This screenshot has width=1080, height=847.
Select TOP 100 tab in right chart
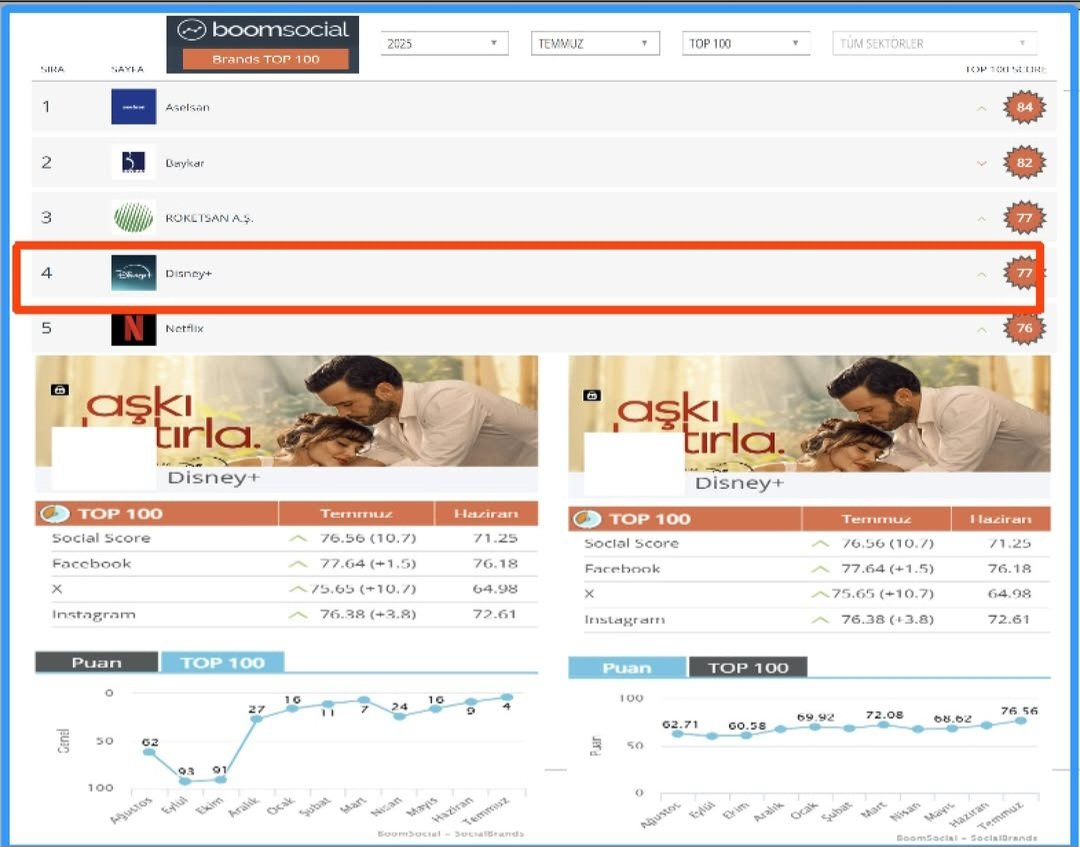click(x=748, y=668)
